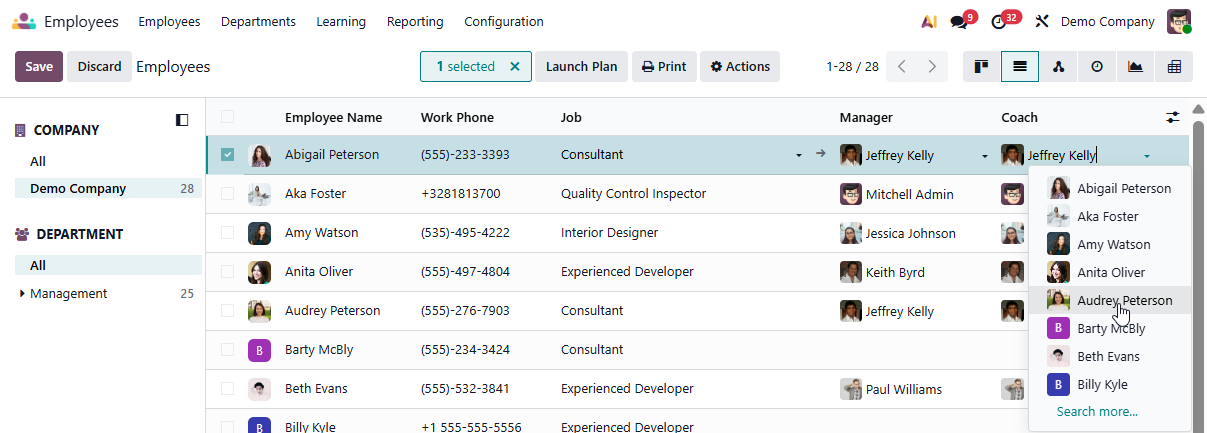Click the Launch Plan button

pyautogui.click(x=581, y=67)
